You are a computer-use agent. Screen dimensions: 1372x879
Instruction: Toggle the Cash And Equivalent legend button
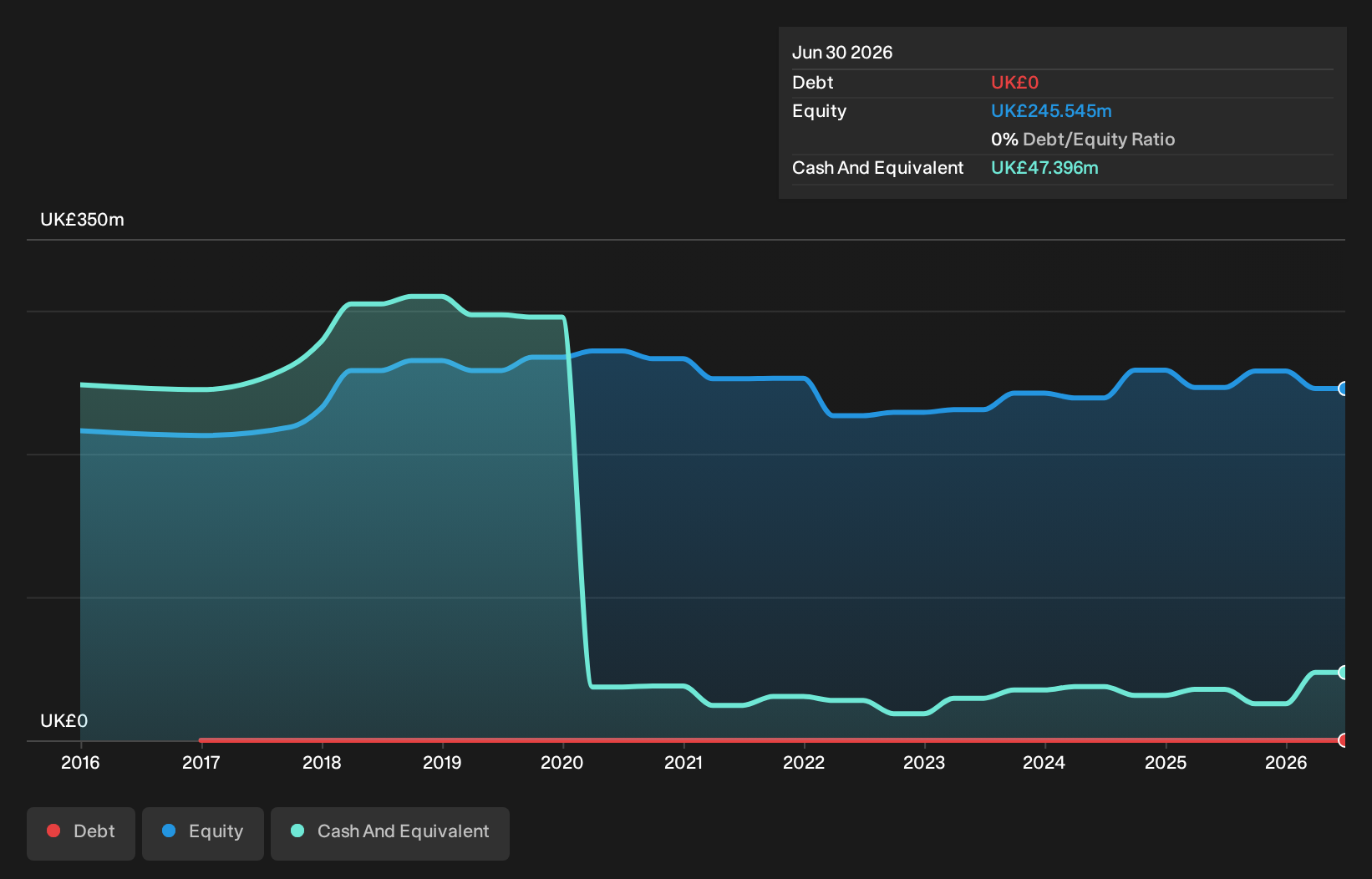pos(390,833)
